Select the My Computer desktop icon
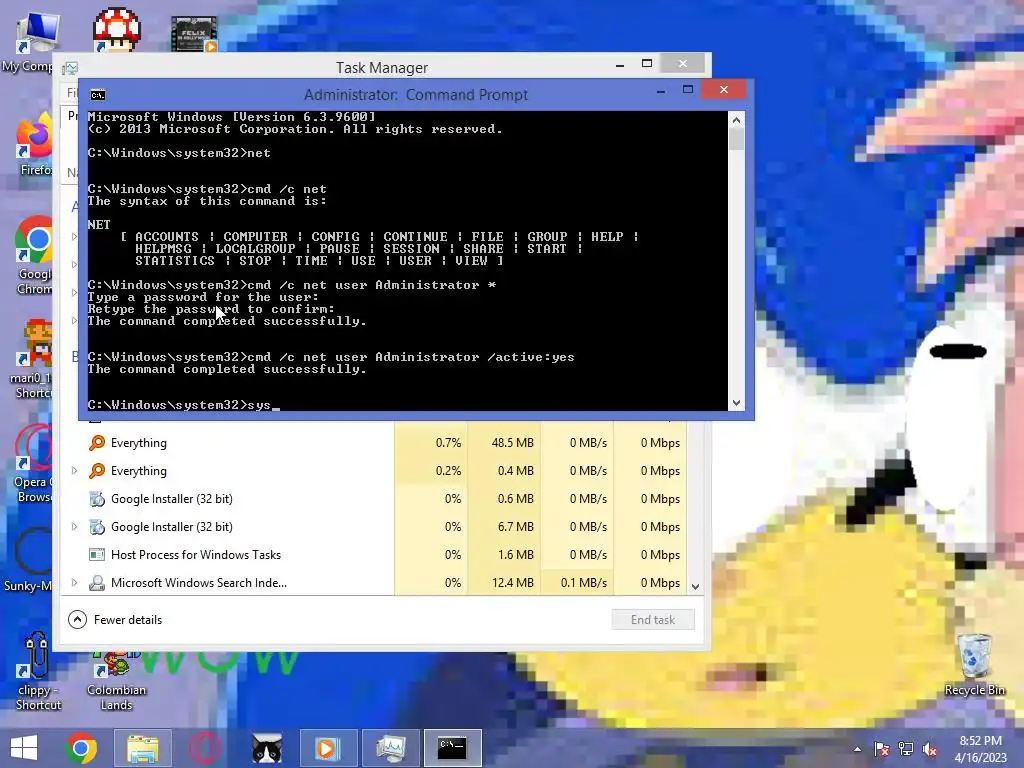Viewport: 1024px width, 768px height. pyautogui.click(x=31, y=42)
